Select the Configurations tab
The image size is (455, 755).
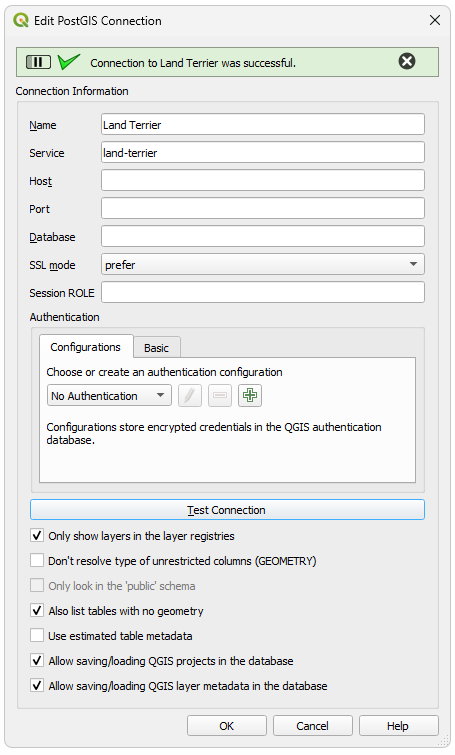[x=86, y=347]
